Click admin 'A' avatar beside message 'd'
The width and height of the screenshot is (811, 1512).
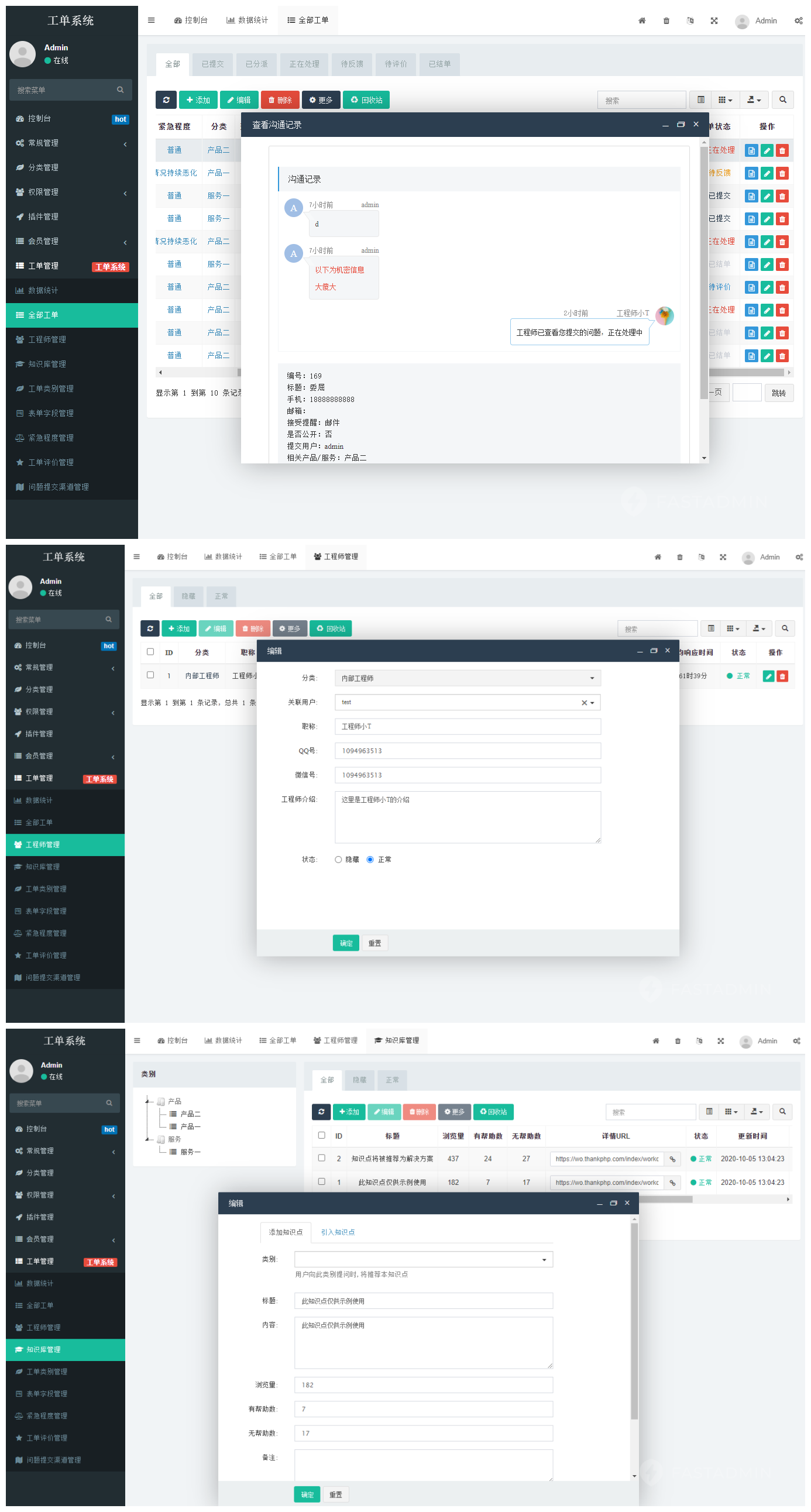(x=293, y=208)
